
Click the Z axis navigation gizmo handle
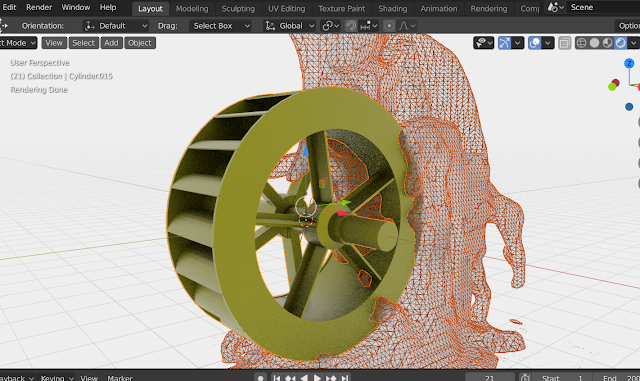(x=629, y=63)
